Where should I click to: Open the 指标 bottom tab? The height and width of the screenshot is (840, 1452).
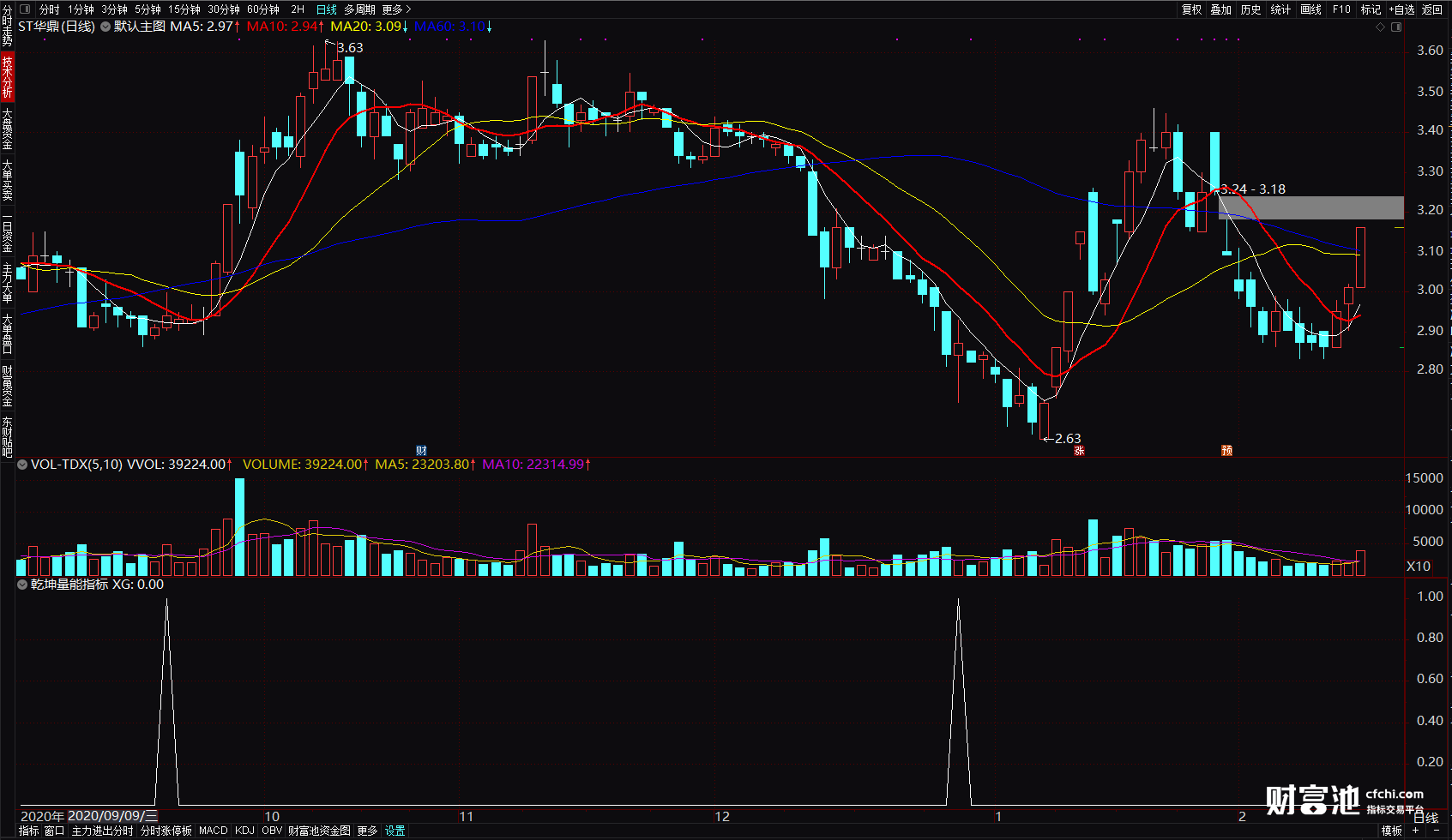coord(29,831)
